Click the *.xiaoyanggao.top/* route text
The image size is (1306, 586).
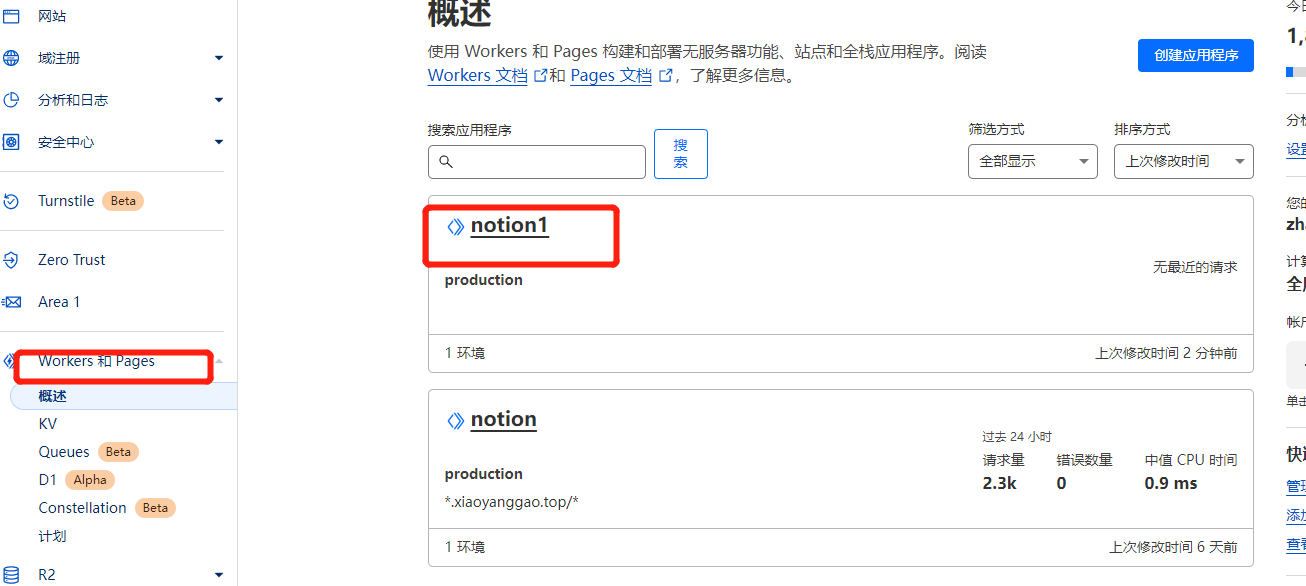click(512, 501)
